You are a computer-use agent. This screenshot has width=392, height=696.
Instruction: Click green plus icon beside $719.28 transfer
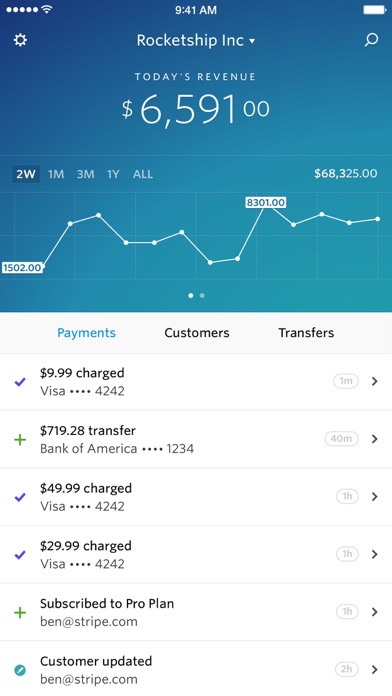20,439
